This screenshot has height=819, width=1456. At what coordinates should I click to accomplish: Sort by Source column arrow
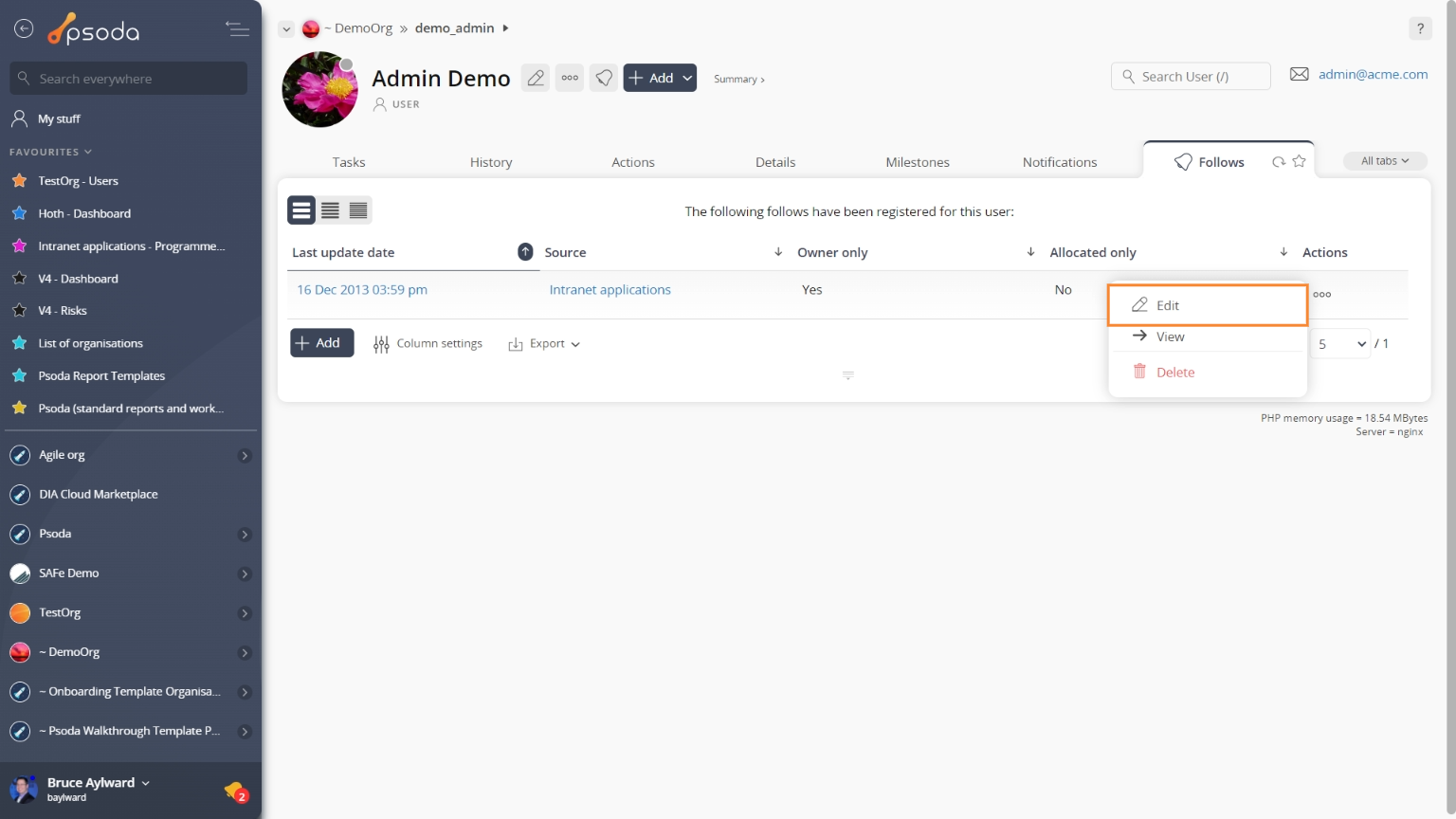[778, 251]
